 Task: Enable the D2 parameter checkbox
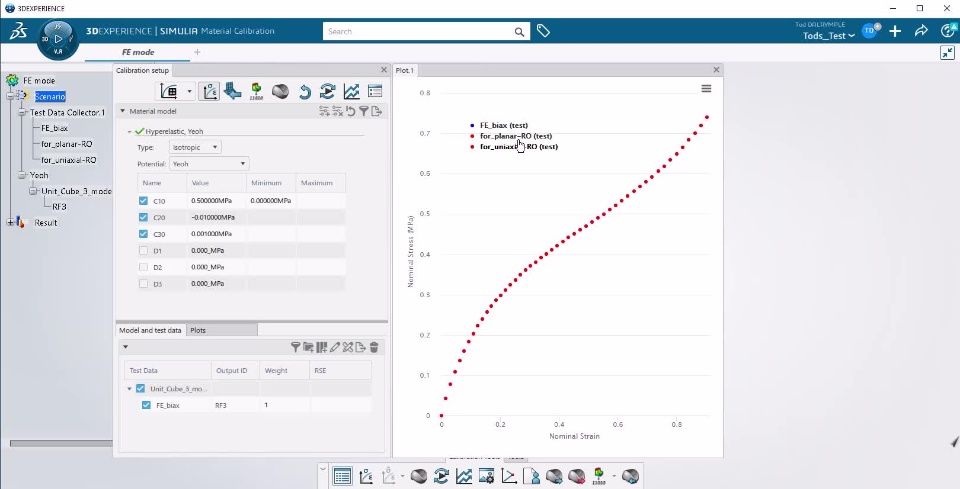[143, 267]
